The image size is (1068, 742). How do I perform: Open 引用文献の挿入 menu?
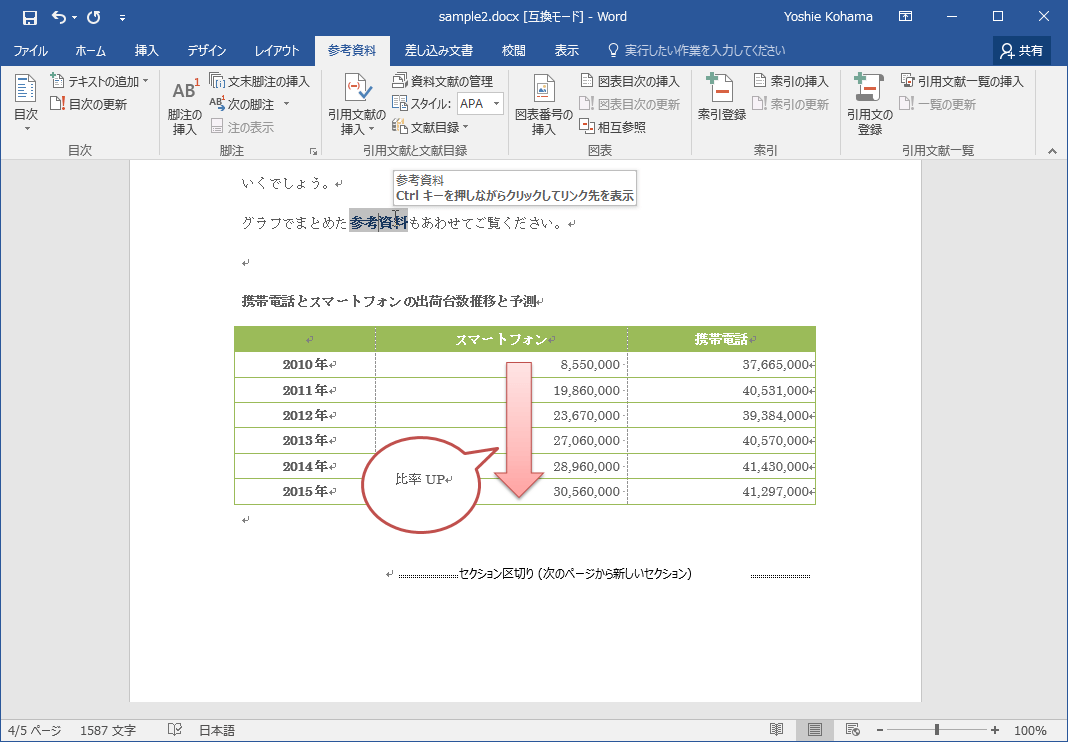tap(357, 104)
